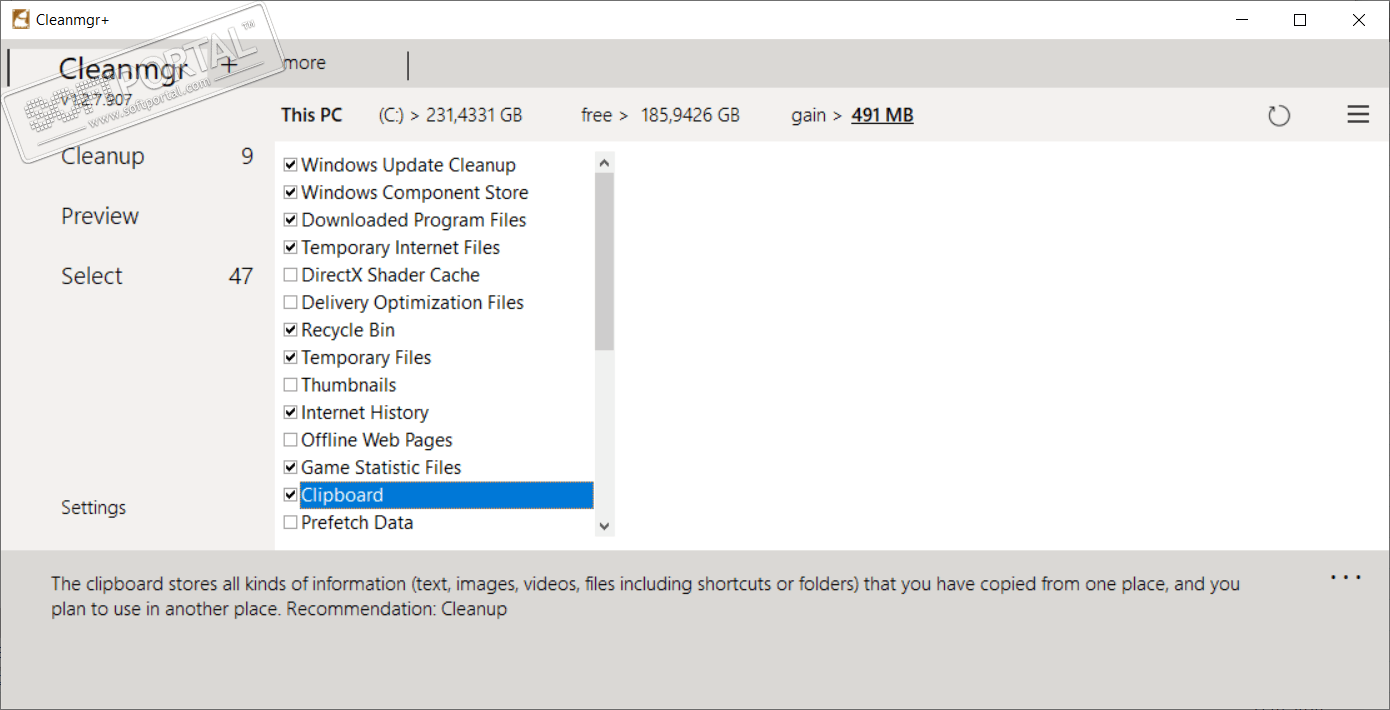This screenshot has height=710, width=1390.
Task: Uncheck Temporary Internet Files checkbox
Action: click(291, 248)
